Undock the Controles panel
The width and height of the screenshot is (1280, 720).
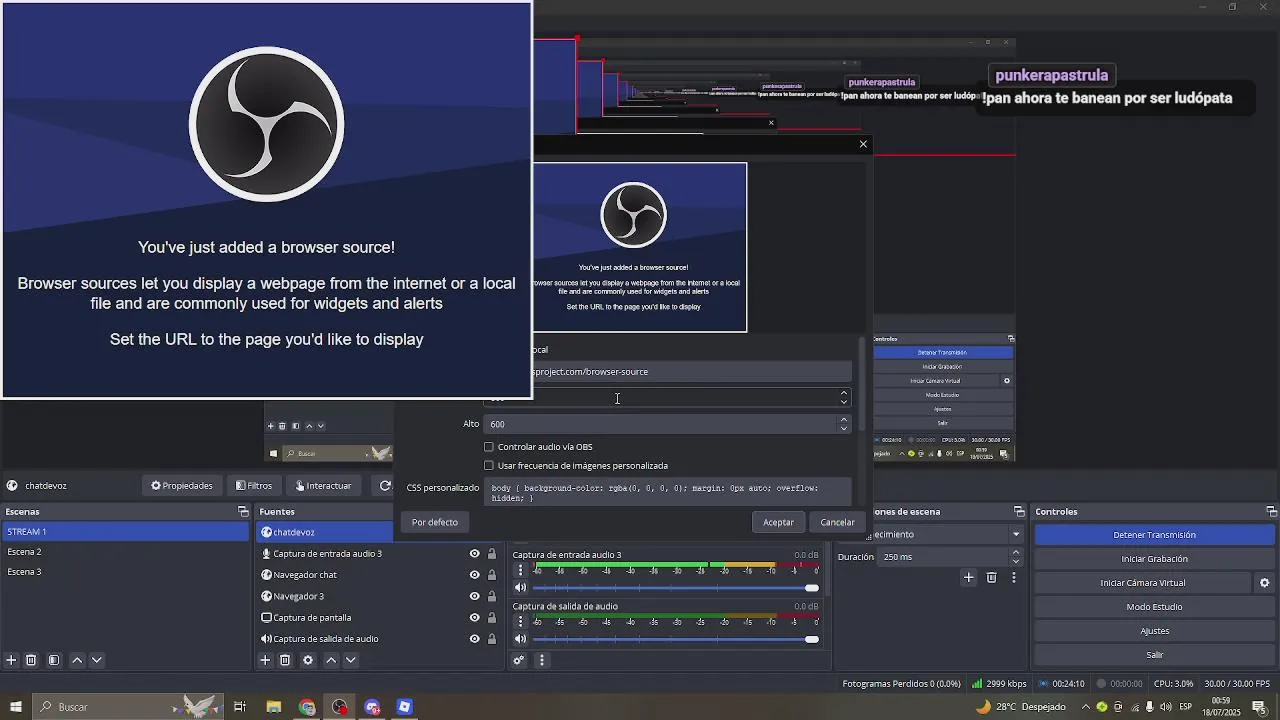pyautogui.click(x=1272, y=512)
